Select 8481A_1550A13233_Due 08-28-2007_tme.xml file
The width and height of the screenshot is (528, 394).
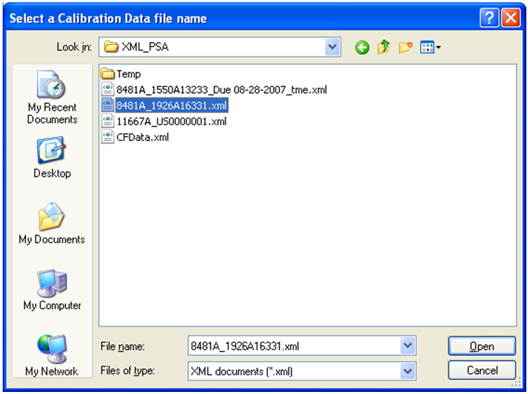214,90
